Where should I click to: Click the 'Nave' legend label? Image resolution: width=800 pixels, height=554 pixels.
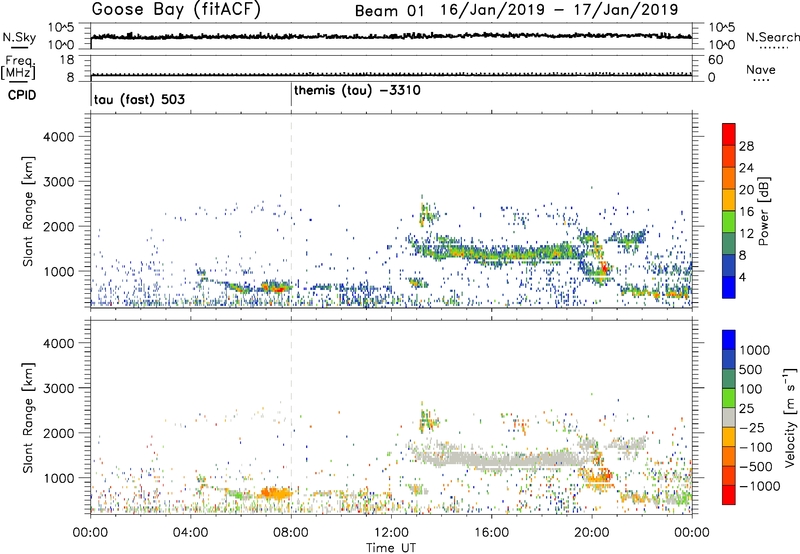(761, 69)
